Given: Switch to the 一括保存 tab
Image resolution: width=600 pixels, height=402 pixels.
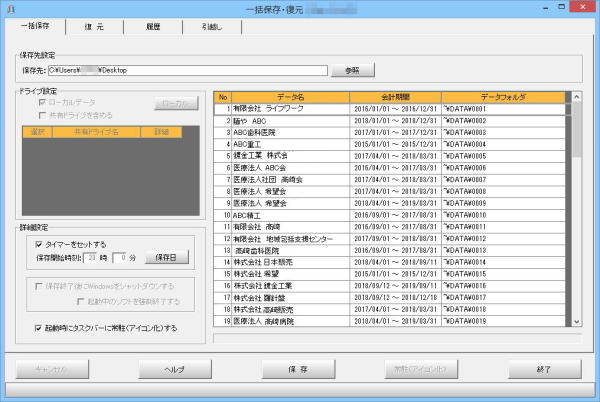Looking at the screenshot, I should click(35, 26).
